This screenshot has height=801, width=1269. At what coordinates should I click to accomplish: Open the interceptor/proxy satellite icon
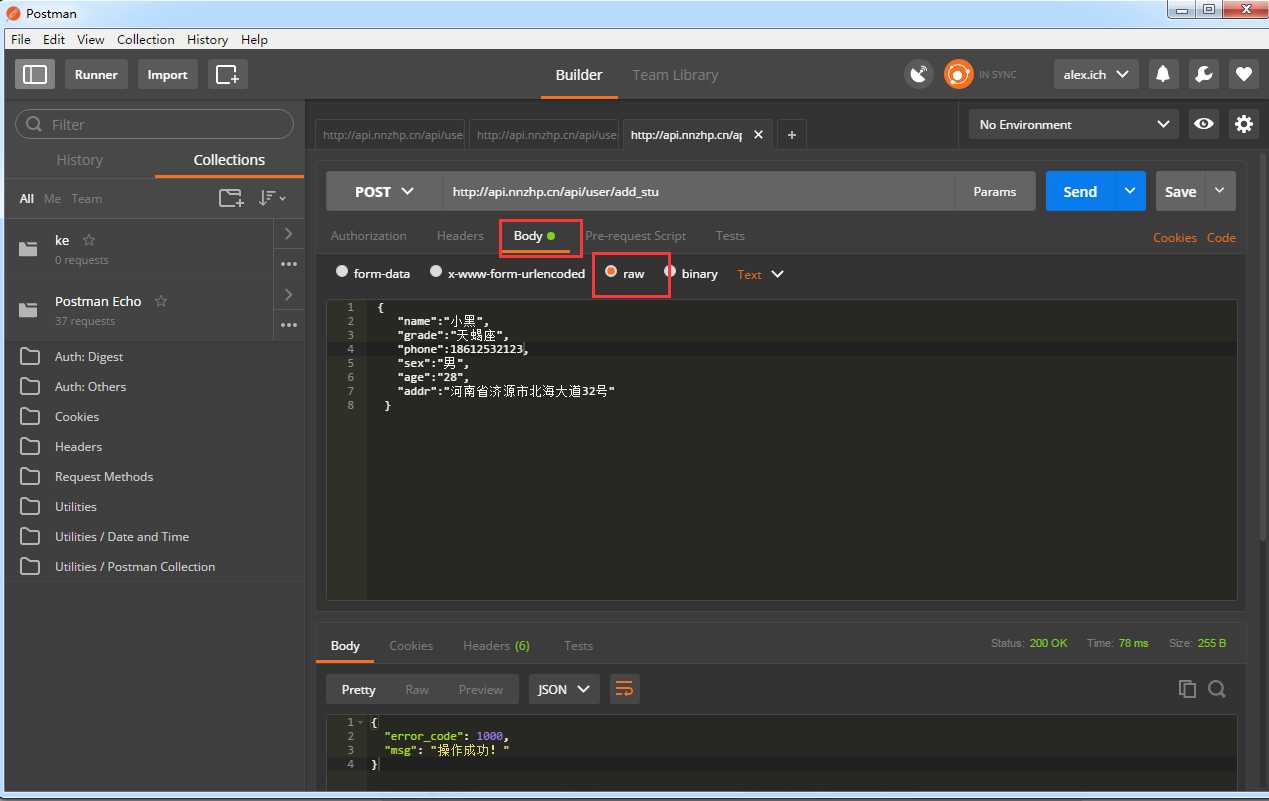(918, 74)
